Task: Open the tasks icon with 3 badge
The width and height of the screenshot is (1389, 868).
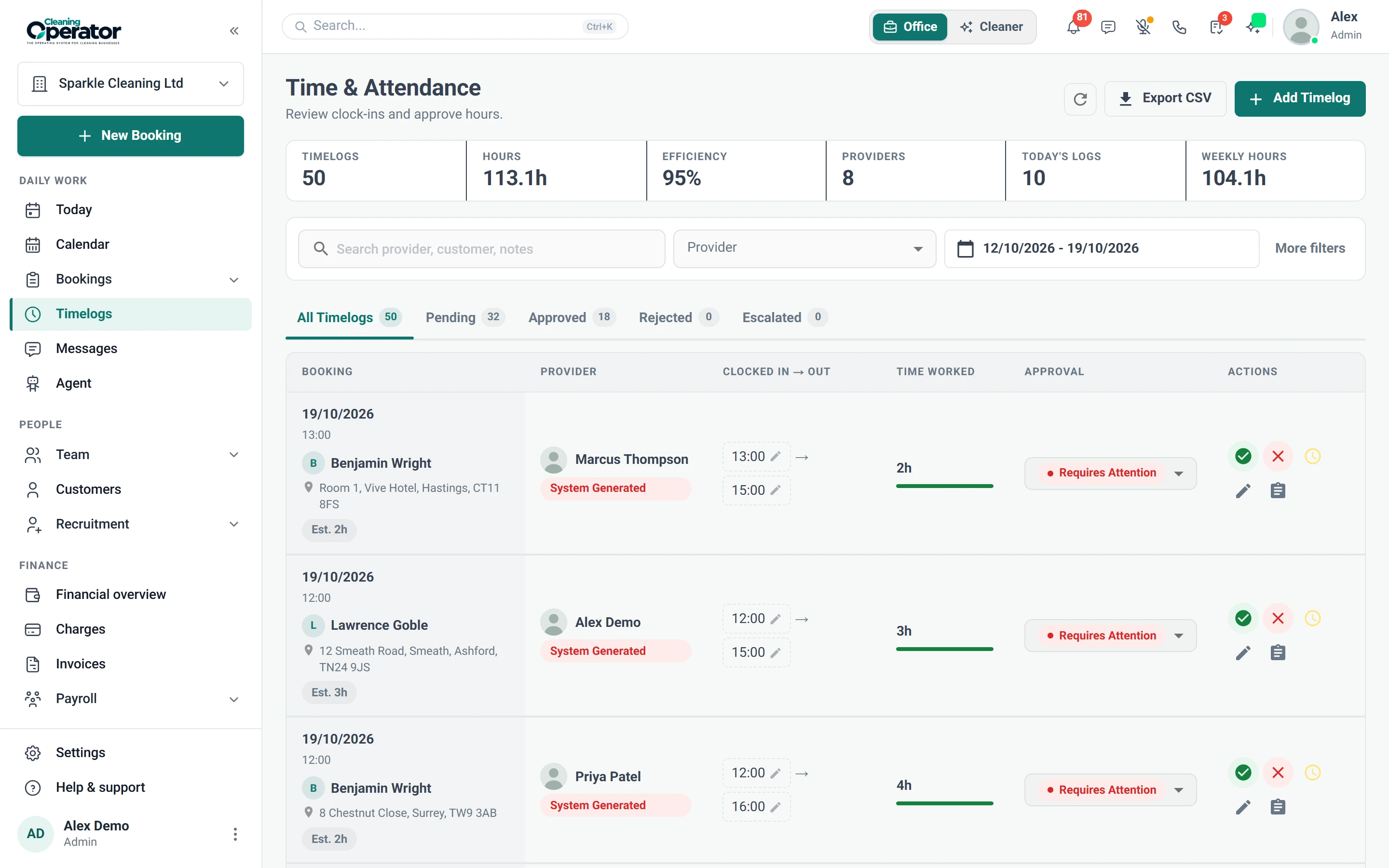Action: [x=1216, y=27]
